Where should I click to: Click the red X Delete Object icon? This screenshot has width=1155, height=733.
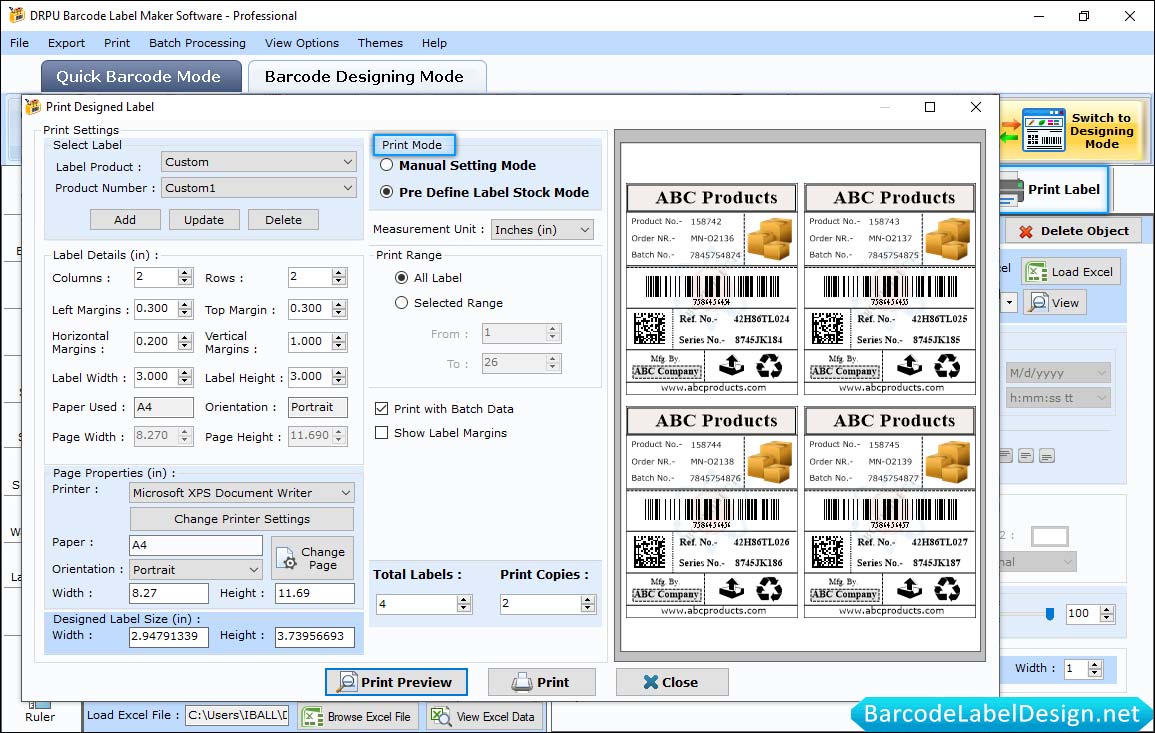click(x=1025, y=231)
